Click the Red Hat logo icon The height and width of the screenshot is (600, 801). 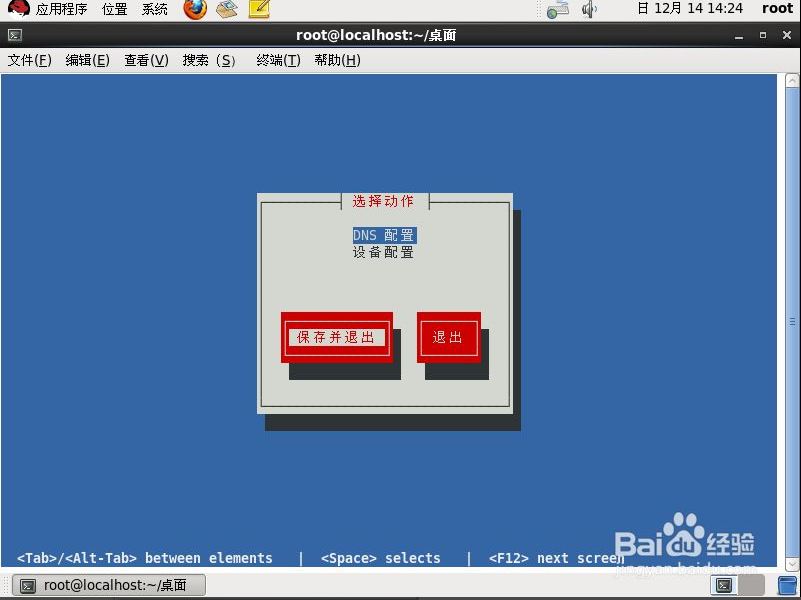pos(18,9)
